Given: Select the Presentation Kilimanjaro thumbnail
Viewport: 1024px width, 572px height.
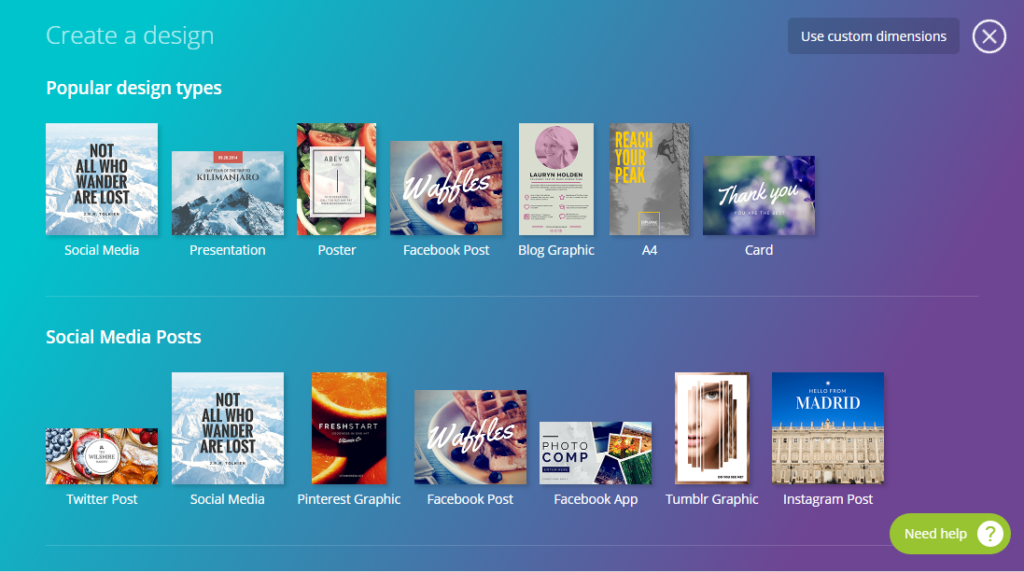Looking at the screenshot, I should [x=227, y=193].
